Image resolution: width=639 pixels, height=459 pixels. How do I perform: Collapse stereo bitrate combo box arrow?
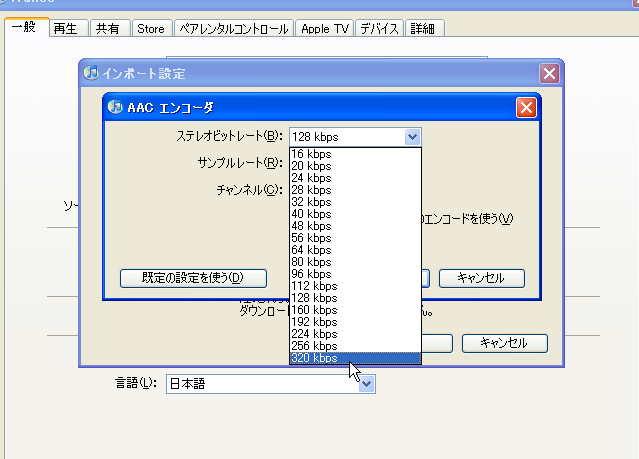pyautogui.click(x=412, y=137)
